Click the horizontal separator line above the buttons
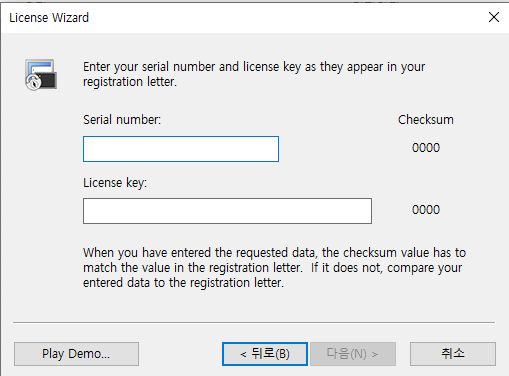The image size is (509, 376). tap(254, 322)
